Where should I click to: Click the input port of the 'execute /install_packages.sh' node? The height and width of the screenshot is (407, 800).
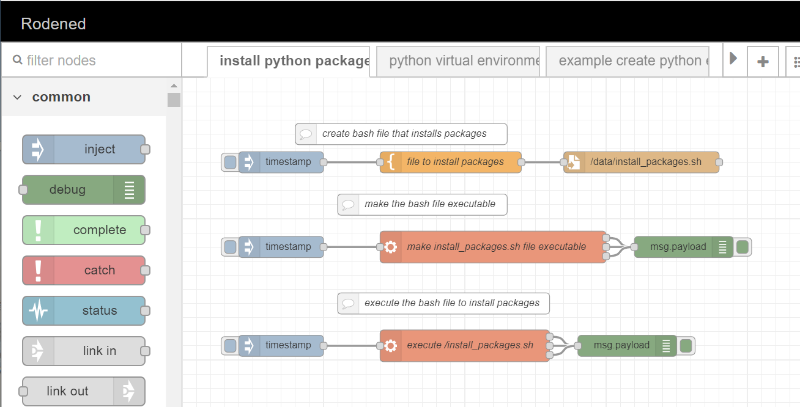(x=380, y=346)
